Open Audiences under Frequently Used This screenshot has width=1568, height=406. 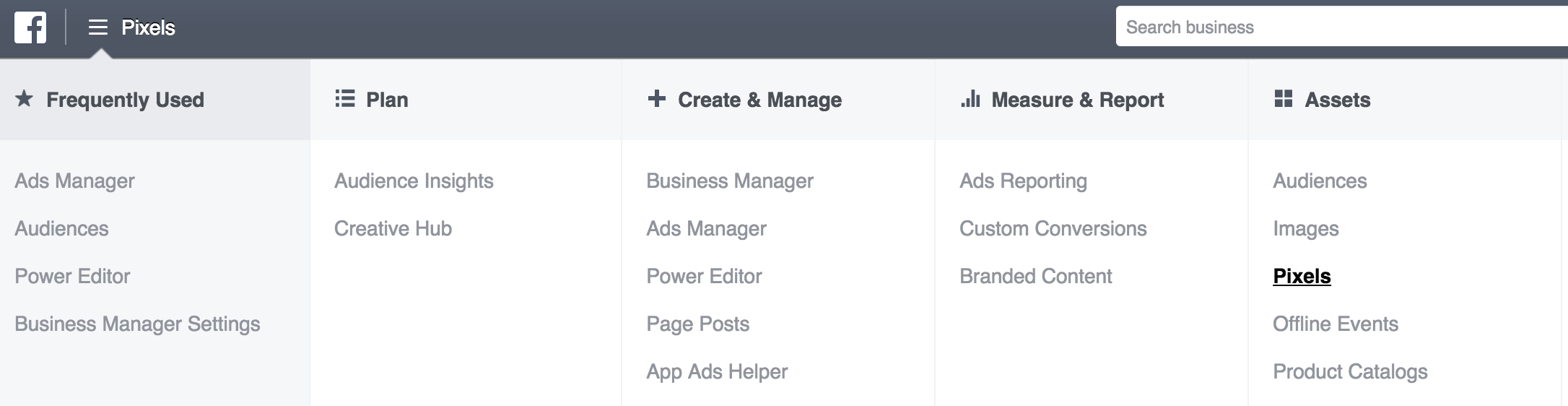click(x=61, y=228)
